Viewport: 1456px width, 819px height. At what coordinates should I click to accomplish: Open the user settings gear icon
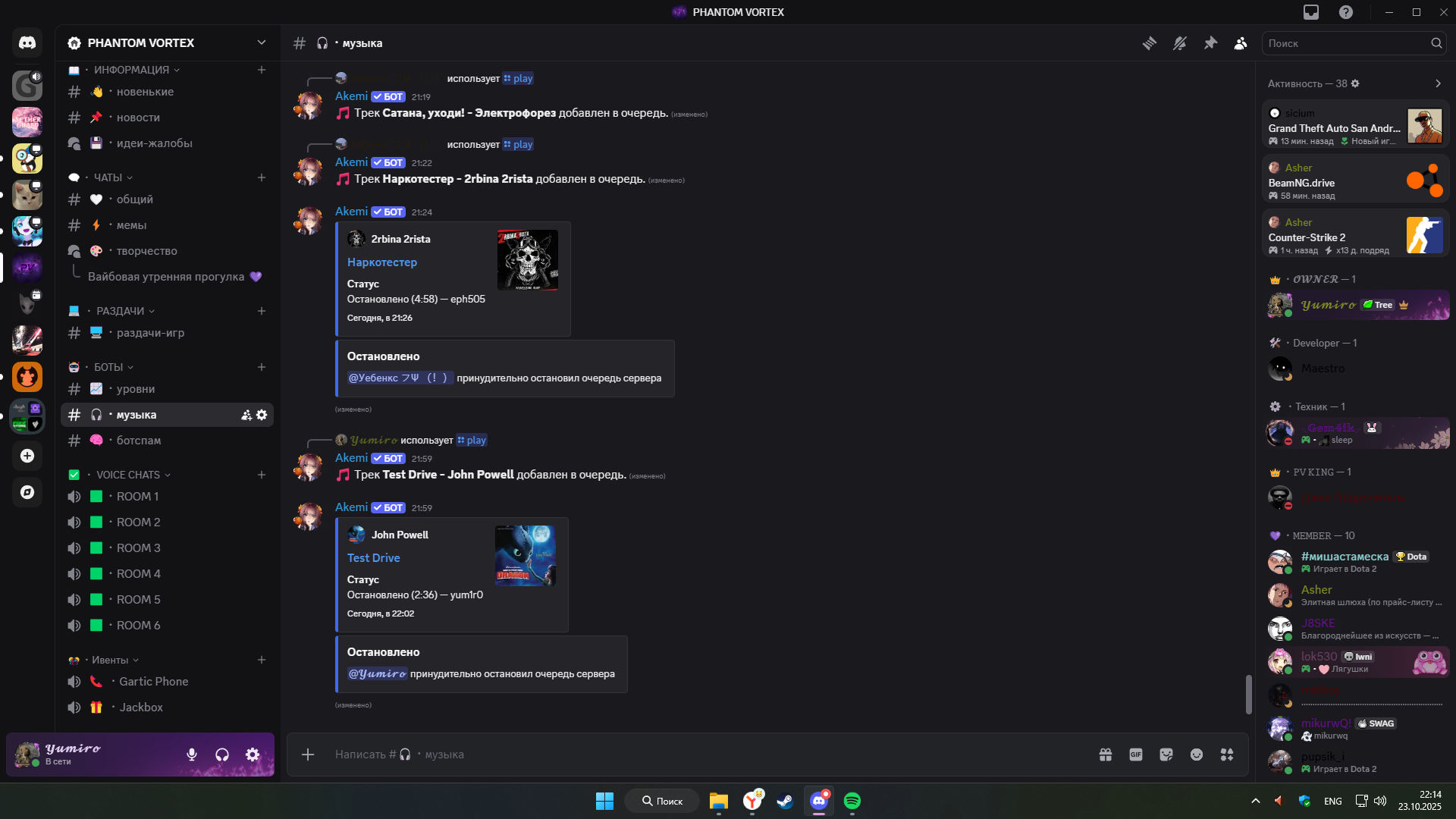coord(253,755)
